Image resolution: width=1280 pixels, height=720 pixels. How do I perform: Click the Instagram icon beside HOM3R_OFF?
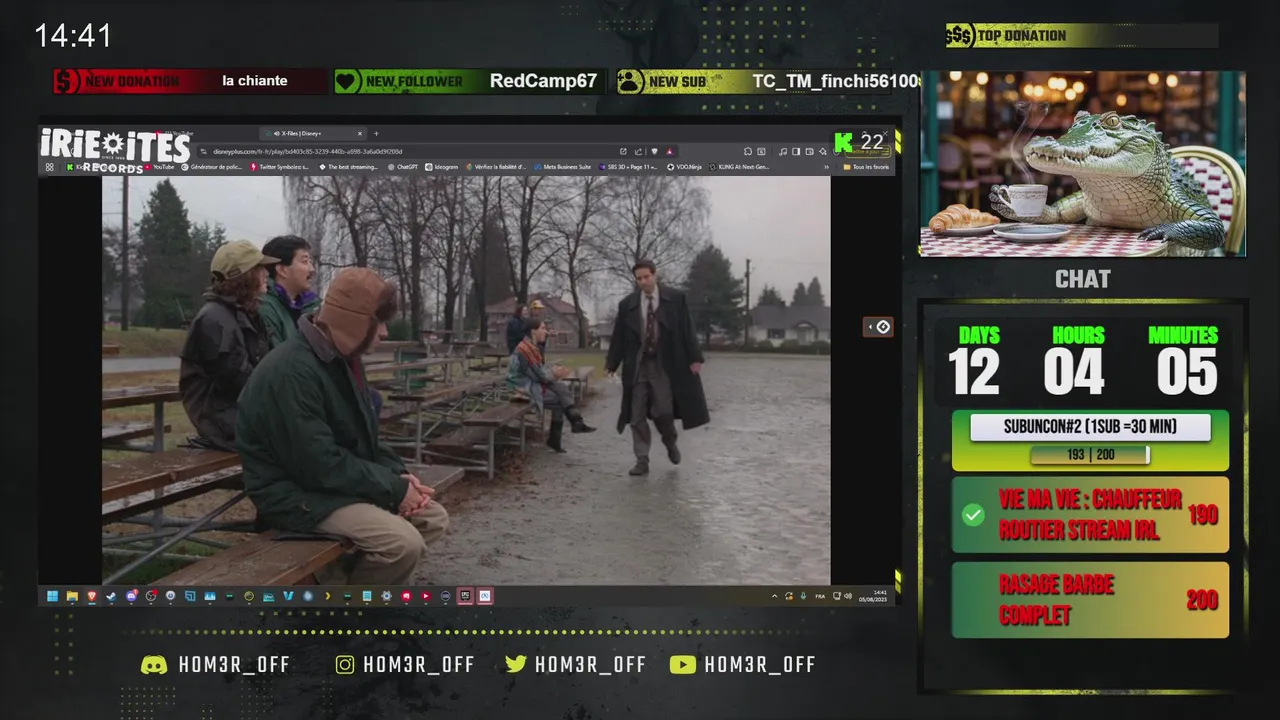click(x=345, y=664)
